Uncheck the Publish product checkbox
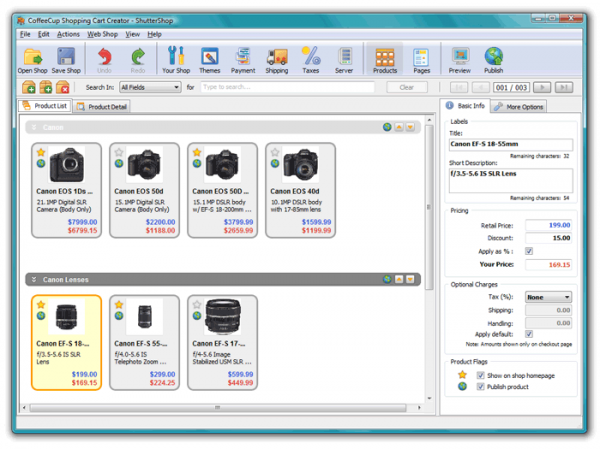 (x=481, y=386)
